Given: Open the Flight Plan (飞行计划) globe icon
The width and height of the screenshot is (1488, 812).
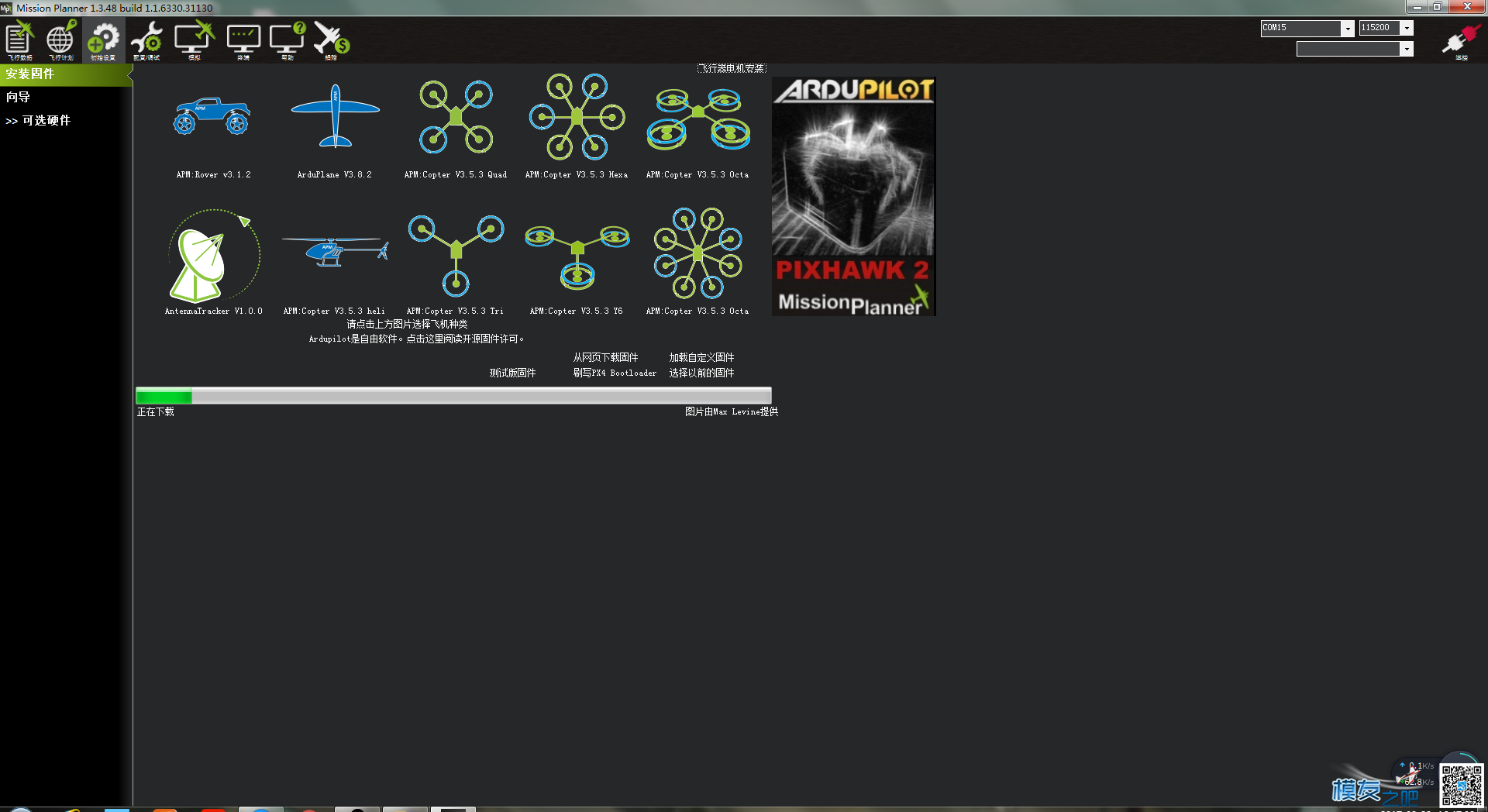Looking at the screenshot, I should [60, 40].
